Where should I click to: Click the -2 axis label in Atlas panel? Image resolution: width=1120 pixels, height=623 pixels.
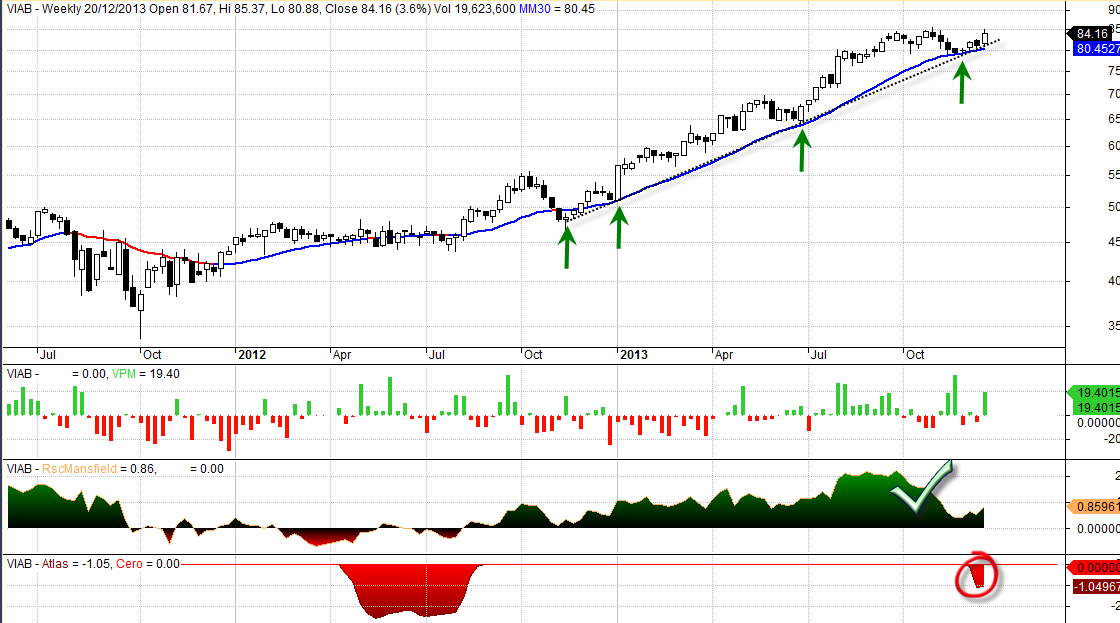pyautogui.click(x=1115, y=606)
